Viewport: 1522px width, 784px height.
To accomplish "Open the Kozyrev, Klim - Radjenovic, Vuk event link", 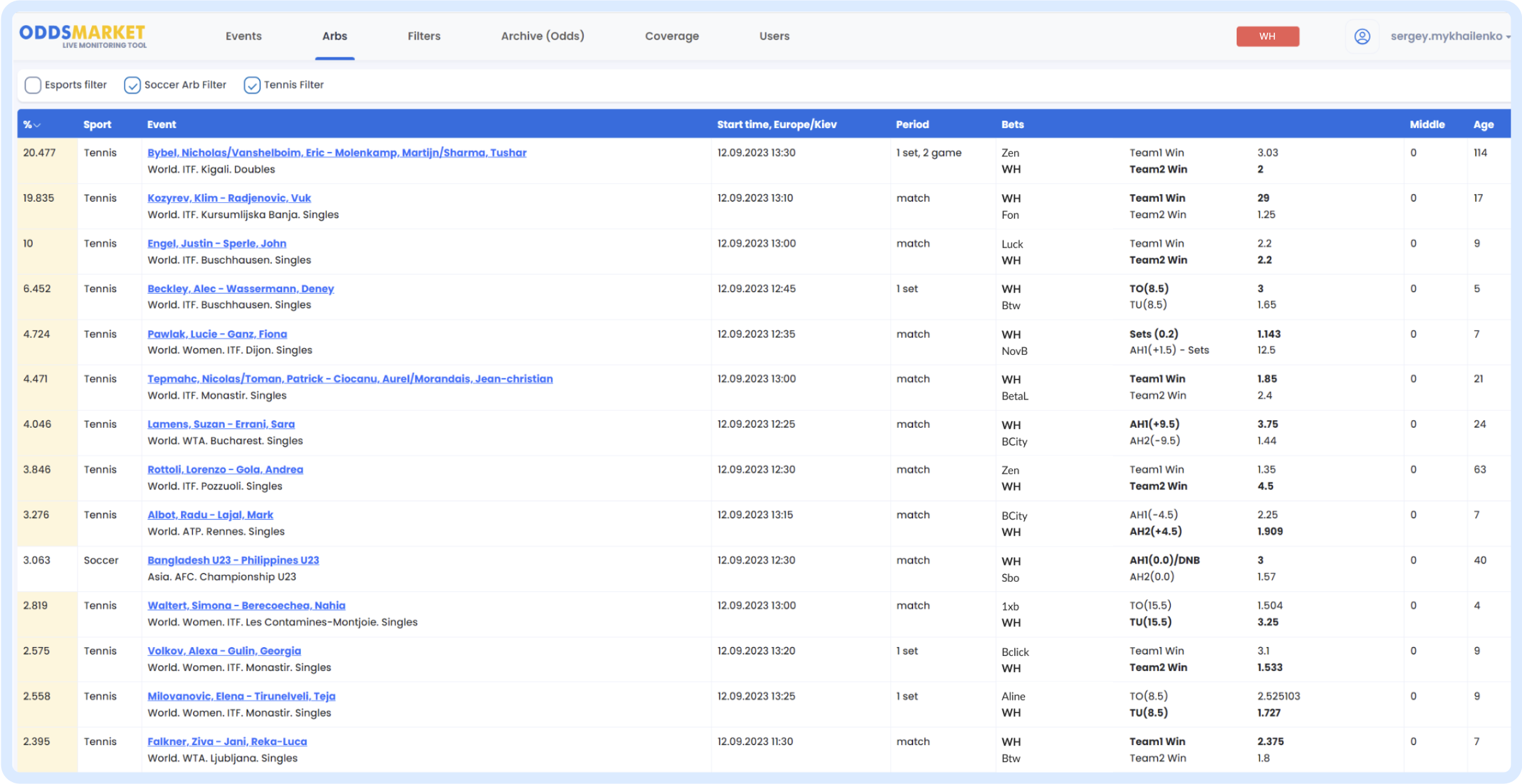I will tap(229, 198).
